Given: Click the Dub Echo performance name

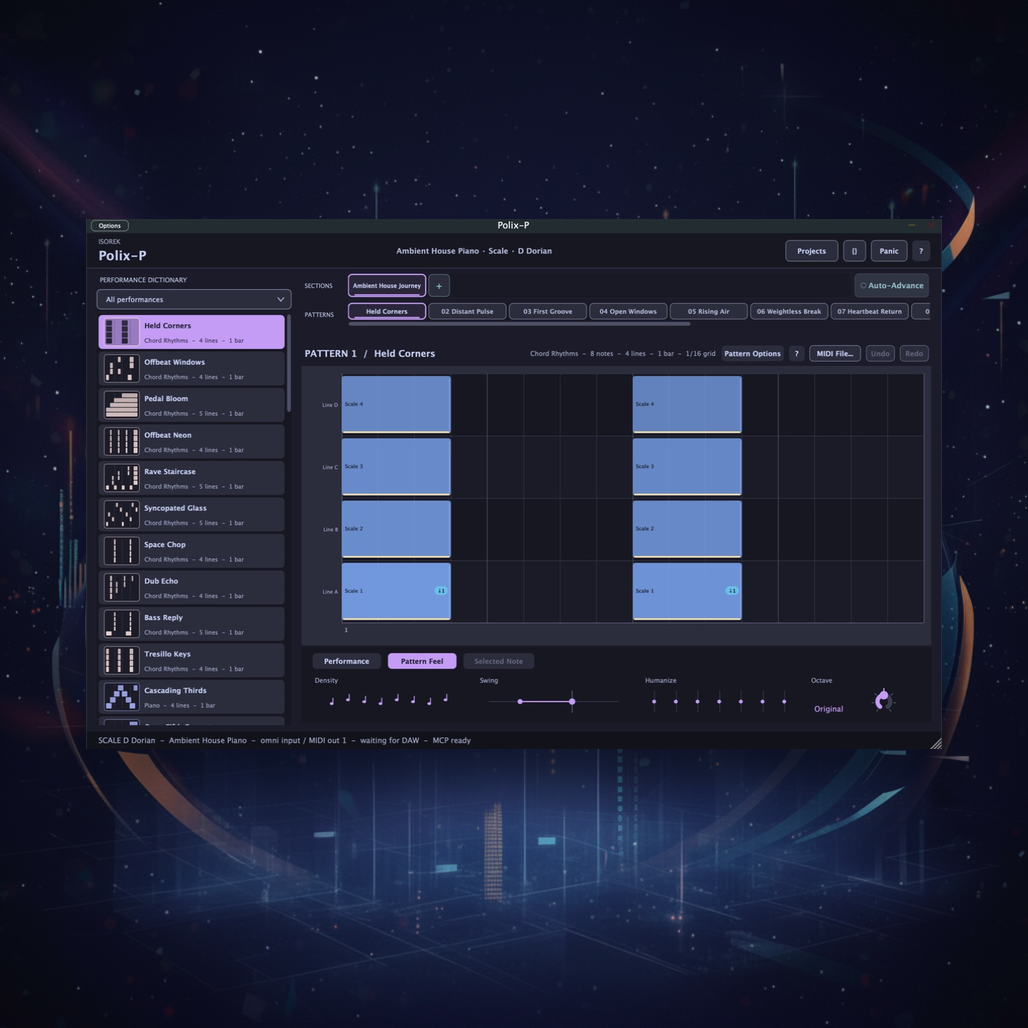Looking at the screenshot, I should (161, 581).
